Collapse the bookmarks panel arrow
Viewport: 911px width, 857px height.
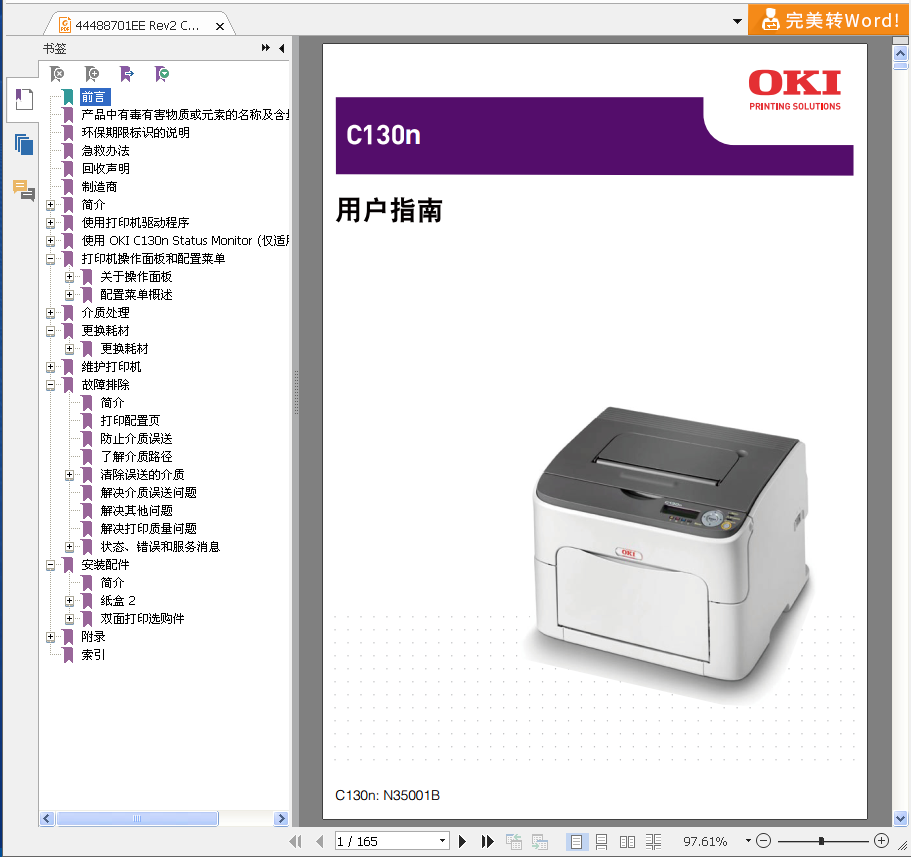click(x=282, y=48)
